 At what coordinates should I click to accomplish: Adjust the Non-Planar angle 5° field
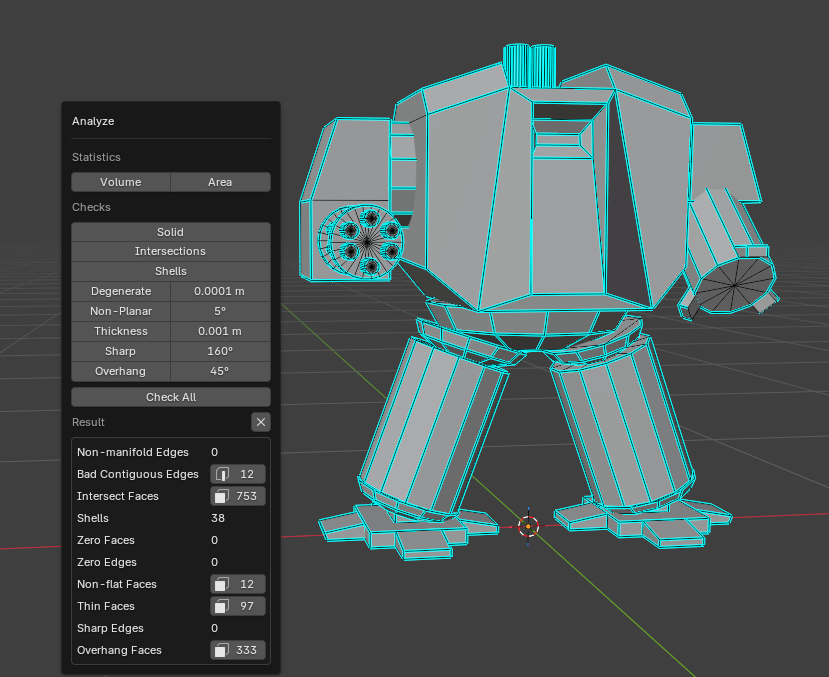220,311
